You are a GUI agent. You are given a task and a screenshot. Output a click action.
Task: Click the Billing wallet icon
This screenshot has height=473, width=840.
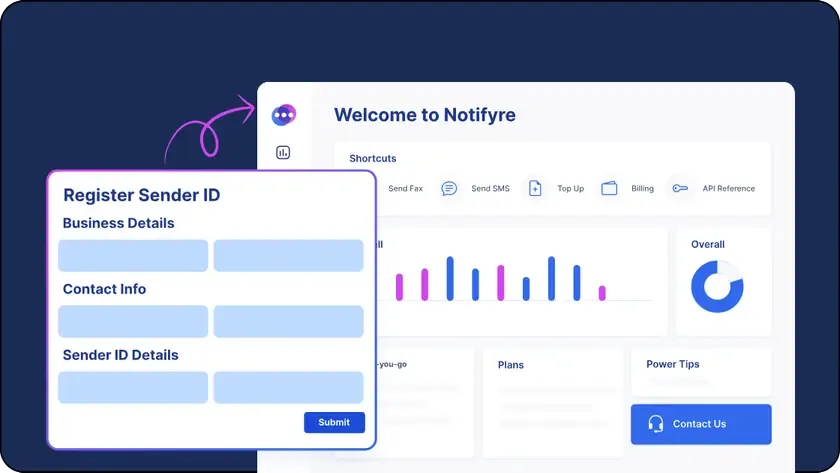point(609,189)
